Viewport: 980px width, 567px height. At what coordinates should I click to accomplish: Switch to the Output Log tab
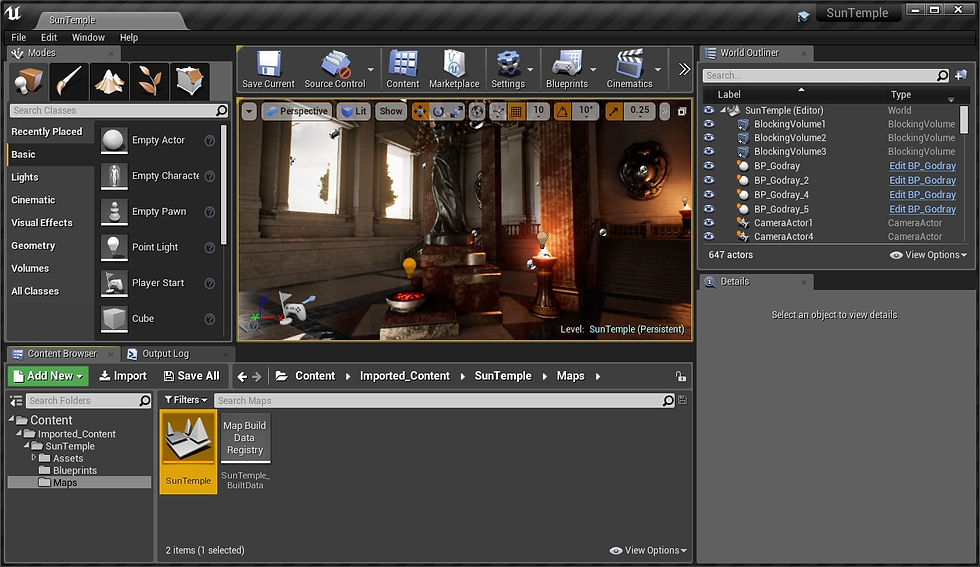(166, 354)
